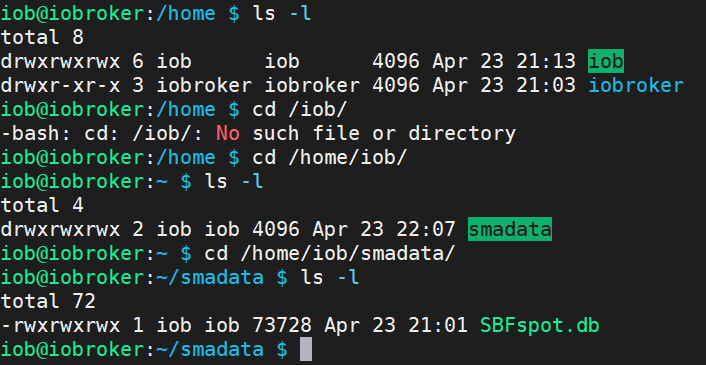The width and height of the screenshot is (706, 365).
Task: Click the 'cd /iob/' command text
Action: [300, 109]
